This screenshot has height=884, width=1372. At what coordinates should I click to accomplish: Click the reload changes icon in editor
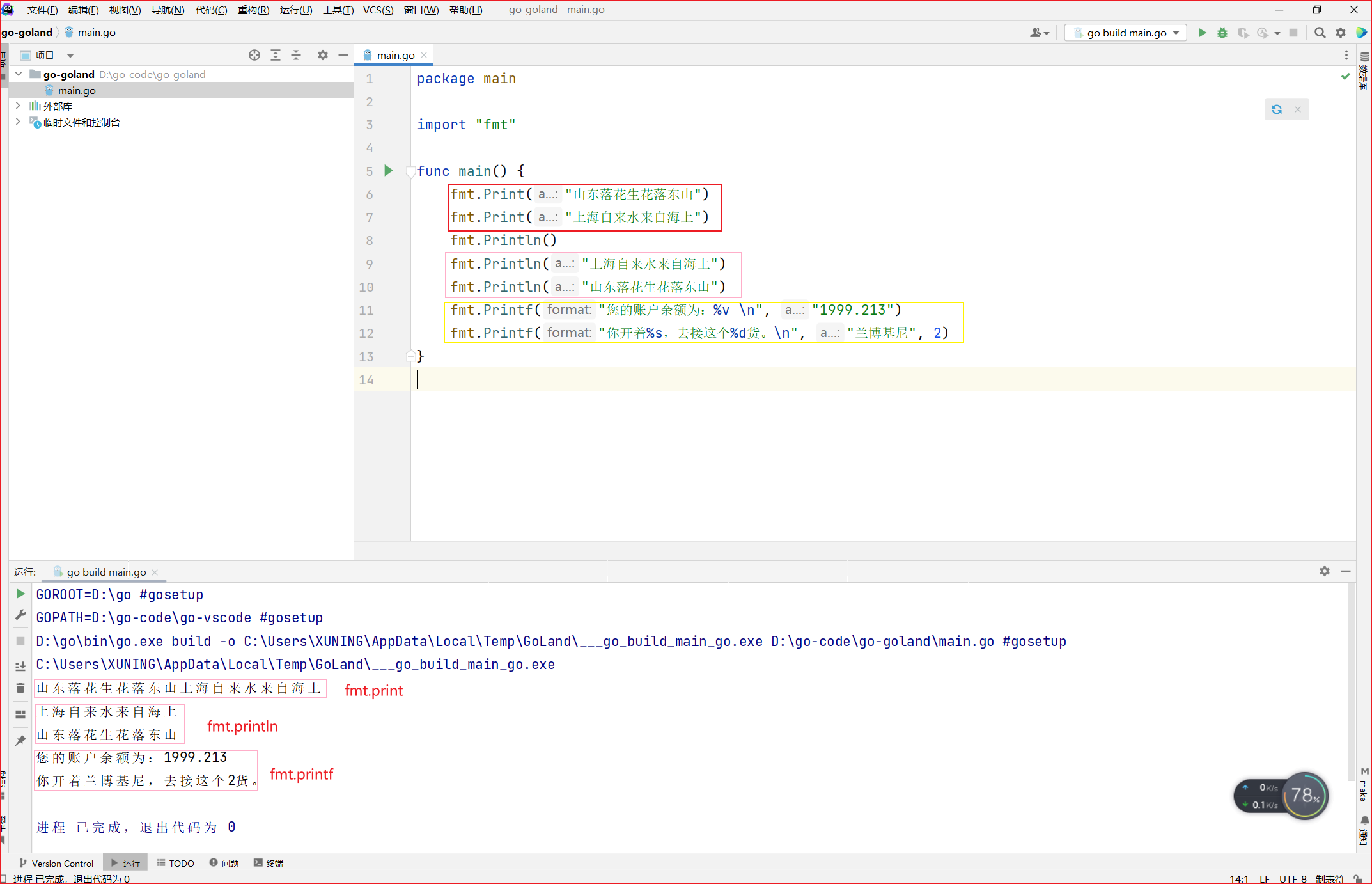click(1277, 109)
